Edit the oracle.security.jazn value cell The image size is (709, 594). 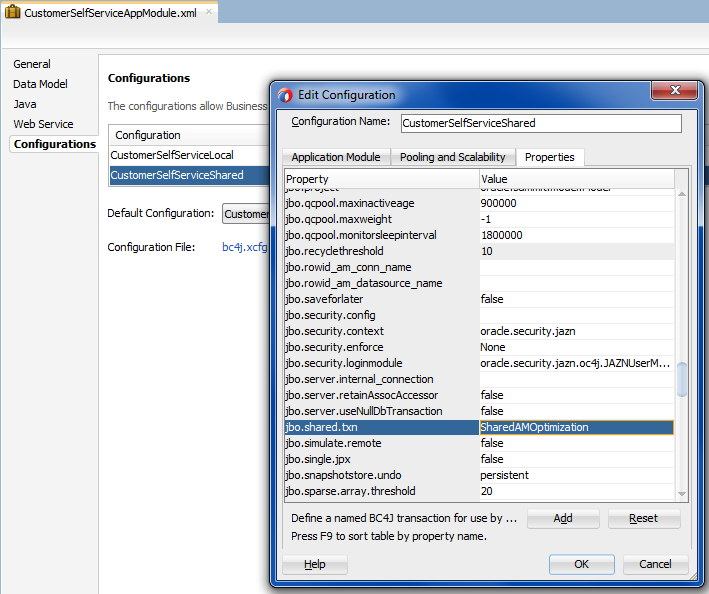577,331
